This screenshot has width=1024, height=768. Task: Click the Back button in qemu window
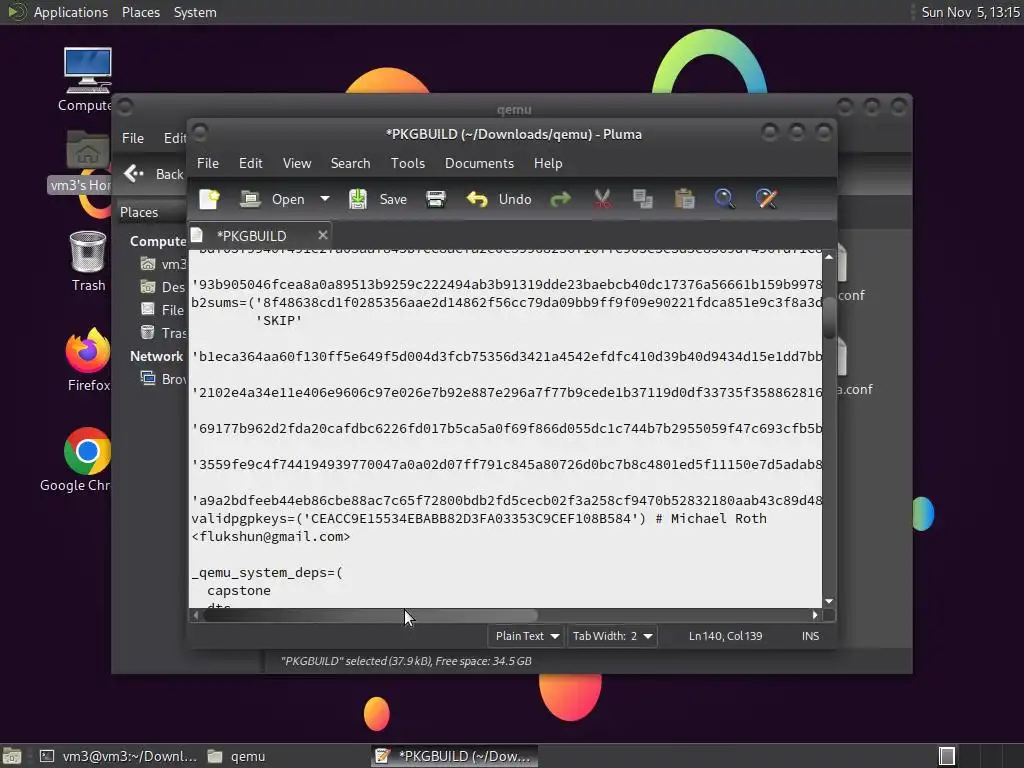154,174
